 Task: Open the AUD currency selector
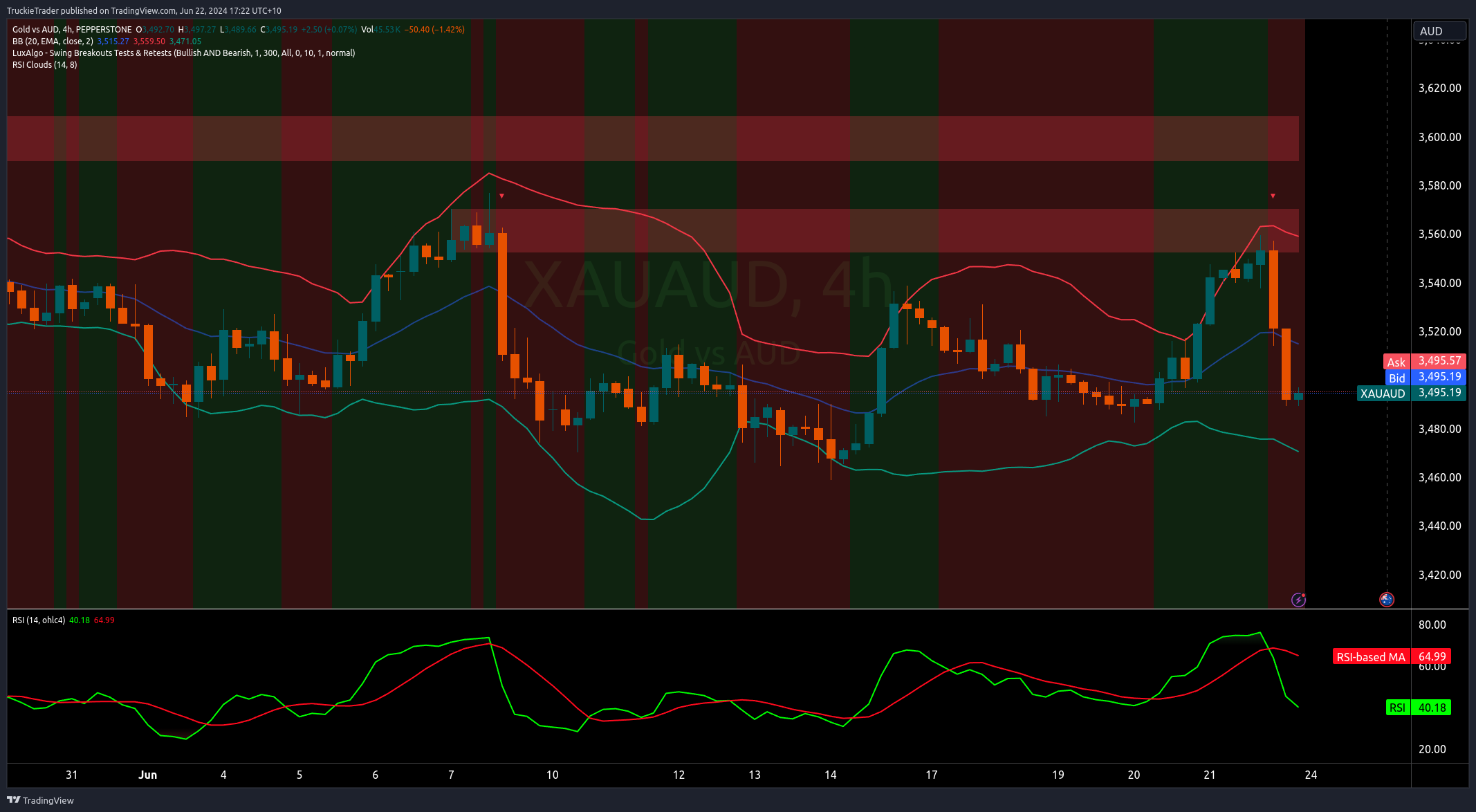[x=1439, y=31]
